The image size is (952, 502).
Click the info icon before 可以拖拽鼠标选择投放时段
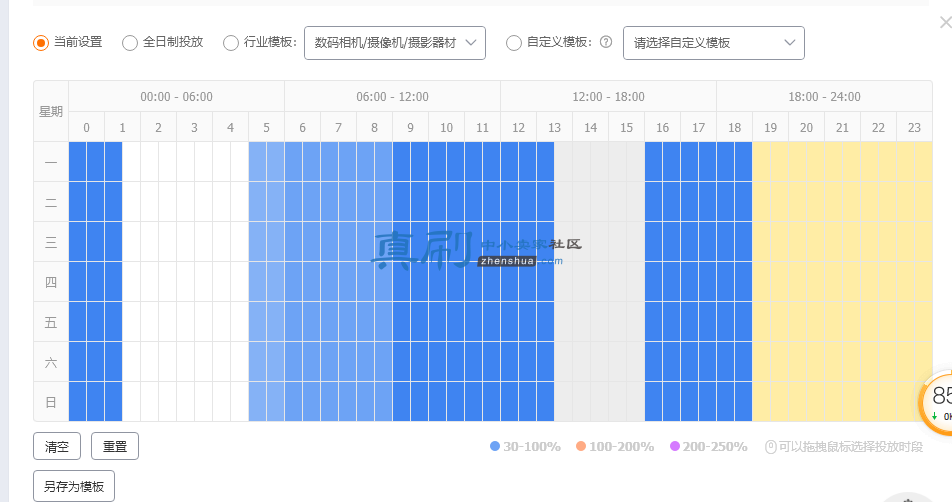(770, 447)
